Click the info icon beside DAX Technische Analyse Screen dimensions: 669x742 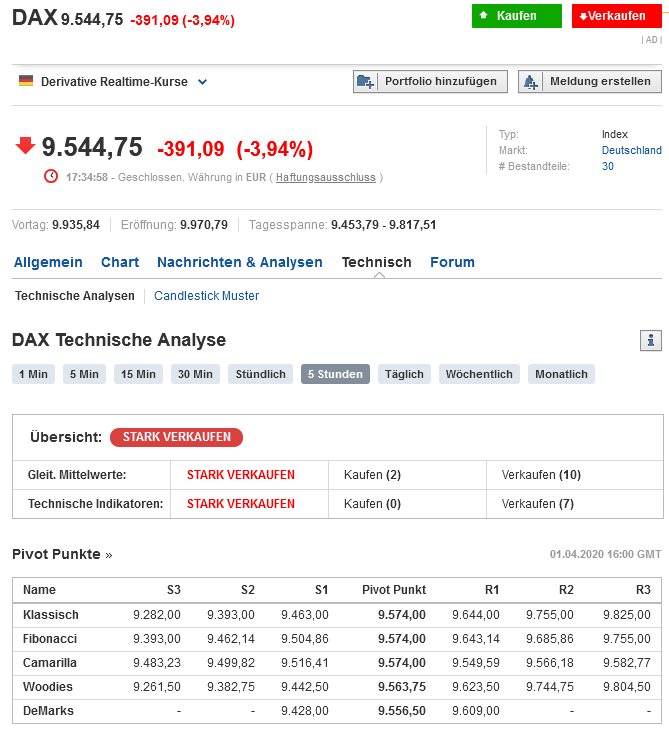[651, 340]
